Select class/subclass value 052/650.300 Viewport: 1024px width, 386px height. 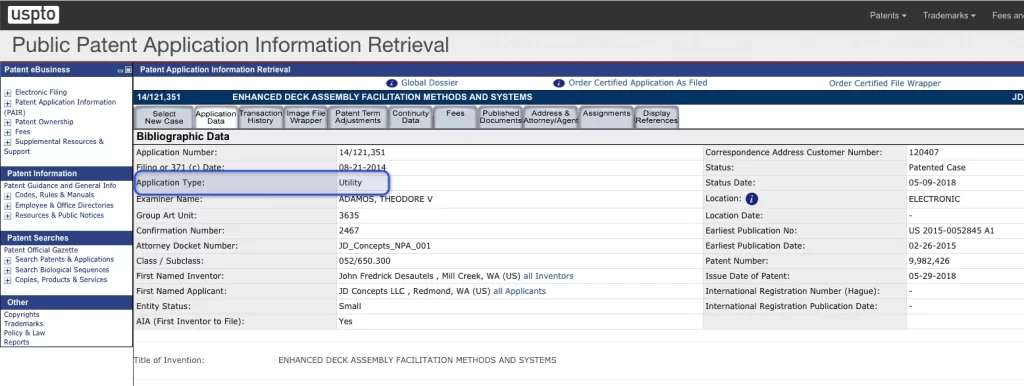tap(363, 261)
